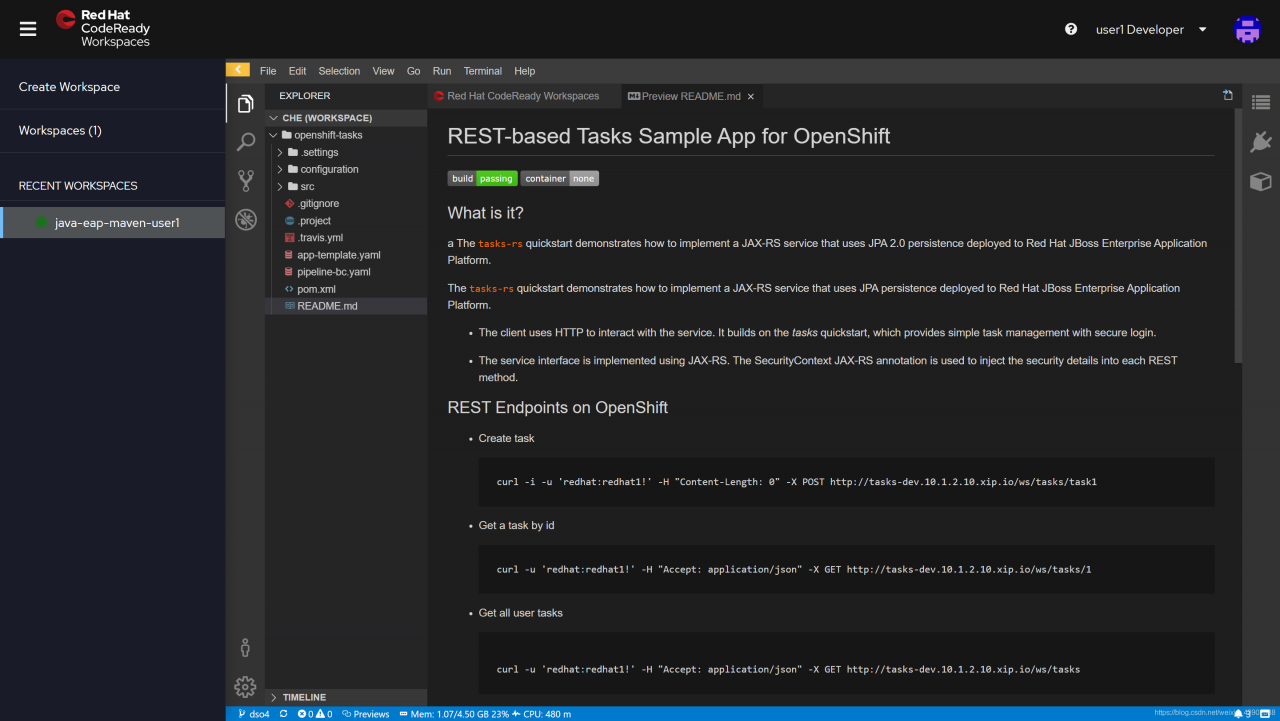Open problems errors and warnings status
This screenshot has height=721, width=1280.
coord(314,714)
